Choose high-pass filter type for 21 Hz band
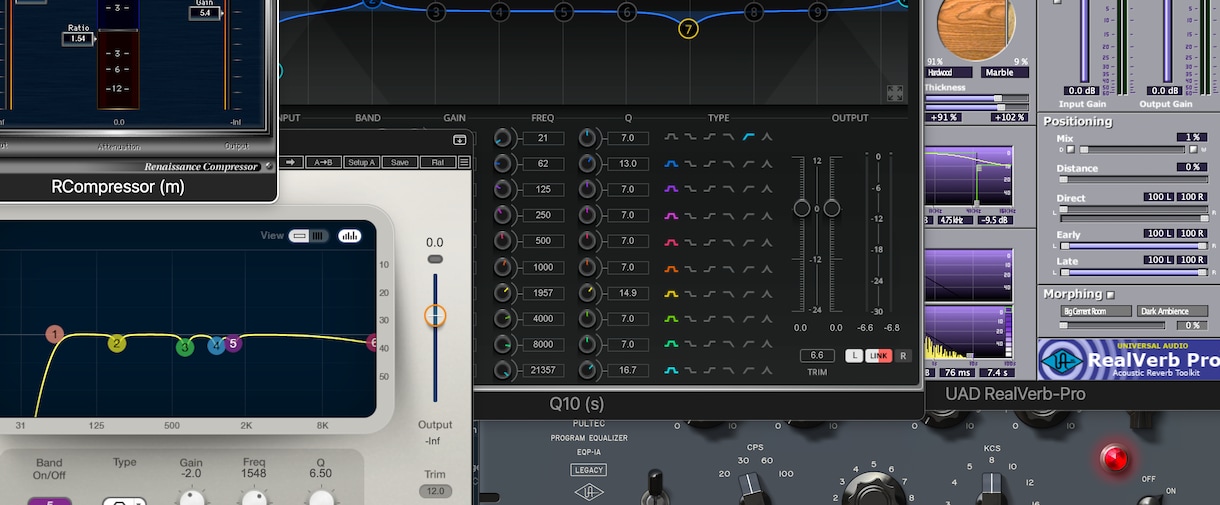This screenshot has width=1220, height=505. point(749,137)
